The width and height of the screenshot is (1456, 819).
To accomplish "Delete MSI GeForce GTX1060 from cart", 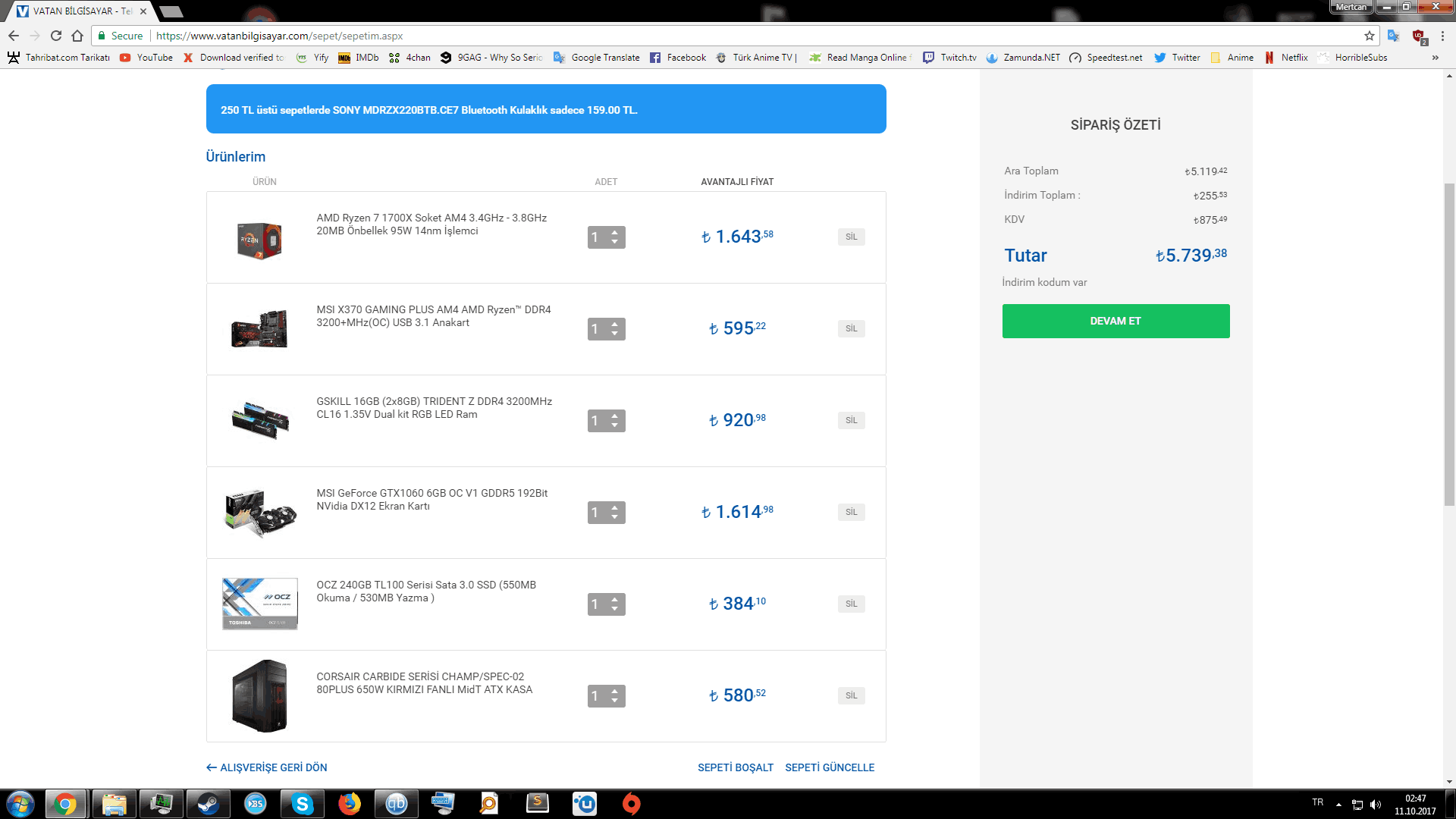I will click(851, 512).
